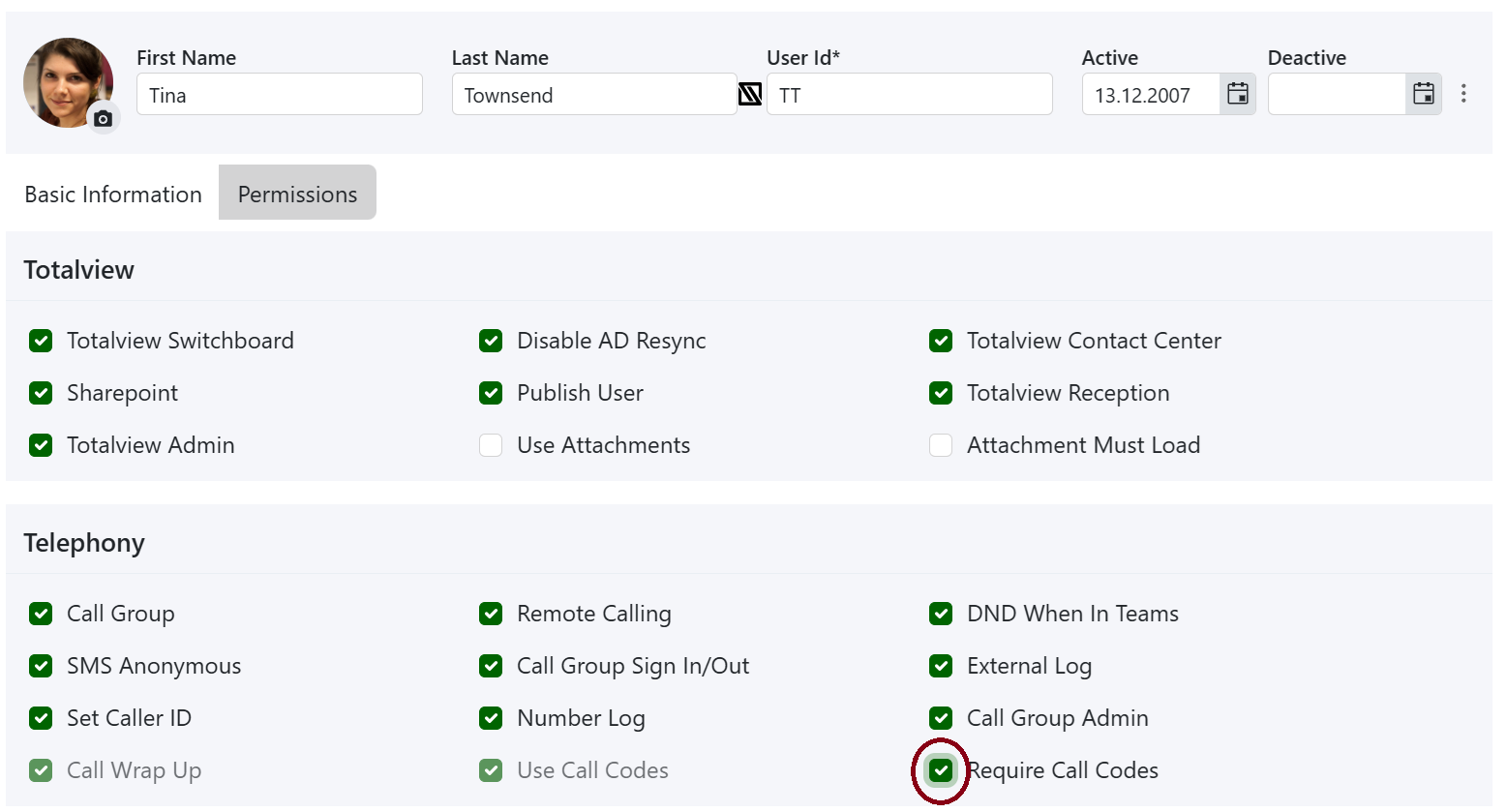Uncheck Call Group Admin checkbox

pos(941,718)
